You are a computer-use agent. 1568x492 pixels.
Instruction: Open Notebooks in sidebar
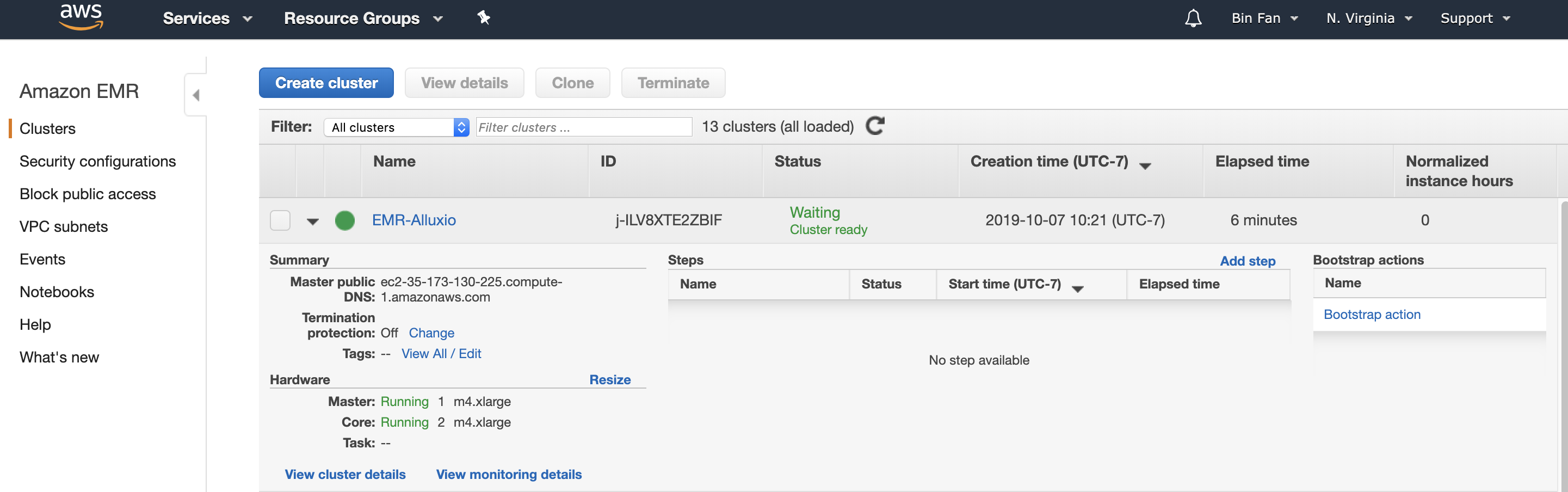(57, 292)
